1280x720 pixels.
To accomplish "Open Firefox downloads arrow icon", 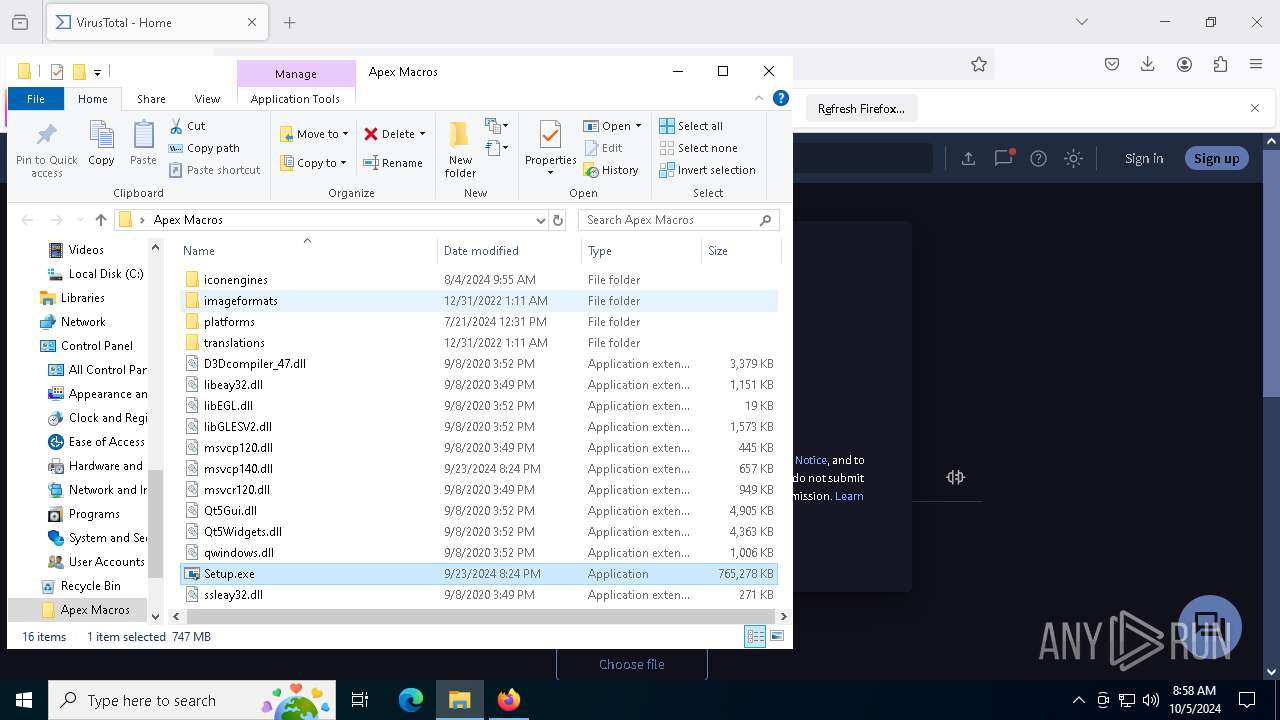I will coord(1148,64).
